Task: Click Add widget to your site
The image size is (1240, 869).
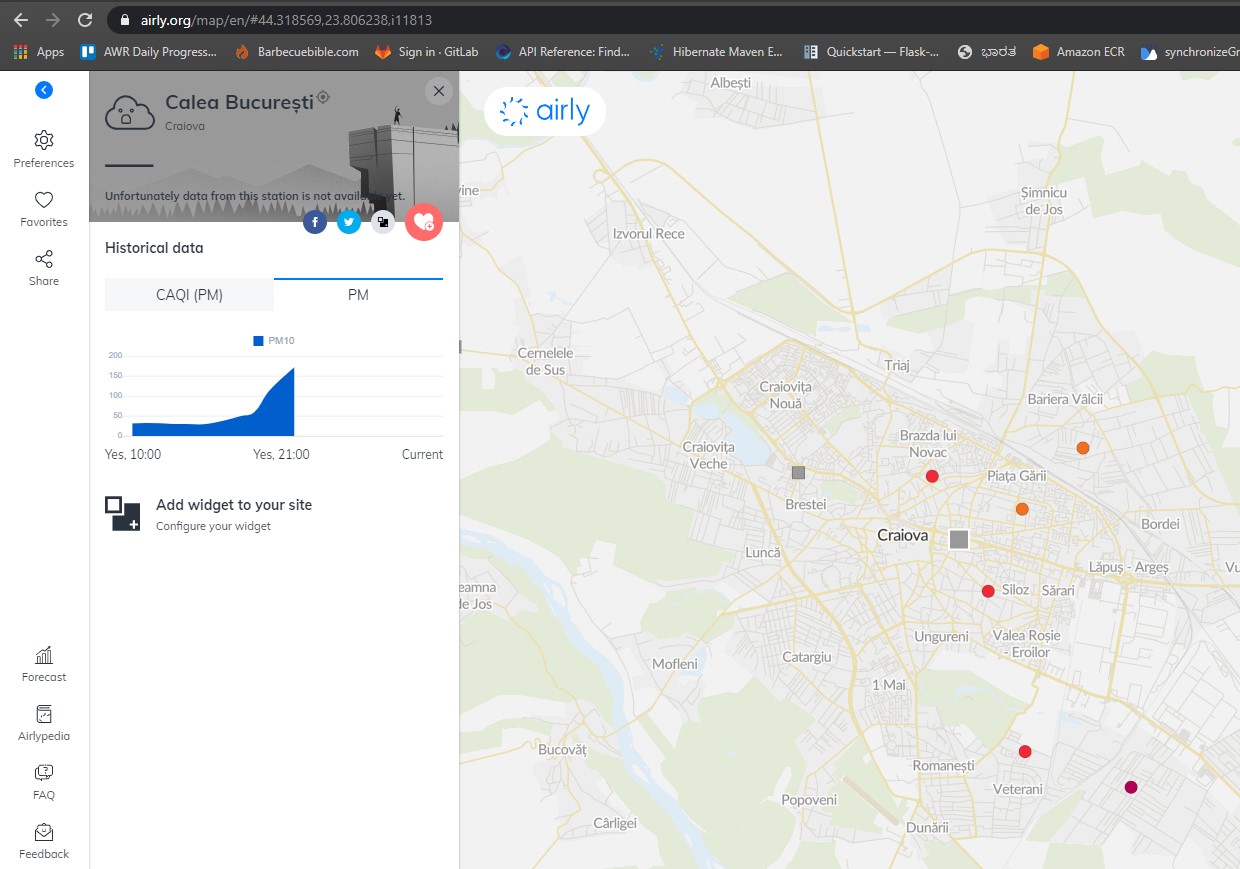Action: [233, 505]
